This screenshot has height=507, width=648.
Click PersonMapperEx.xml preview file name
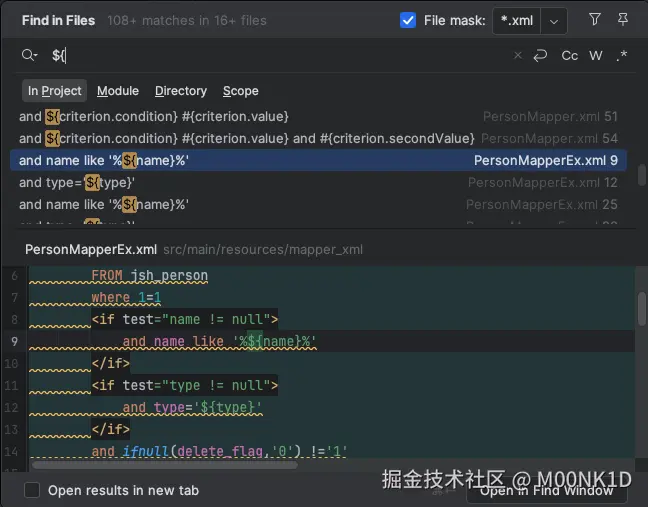91,250
